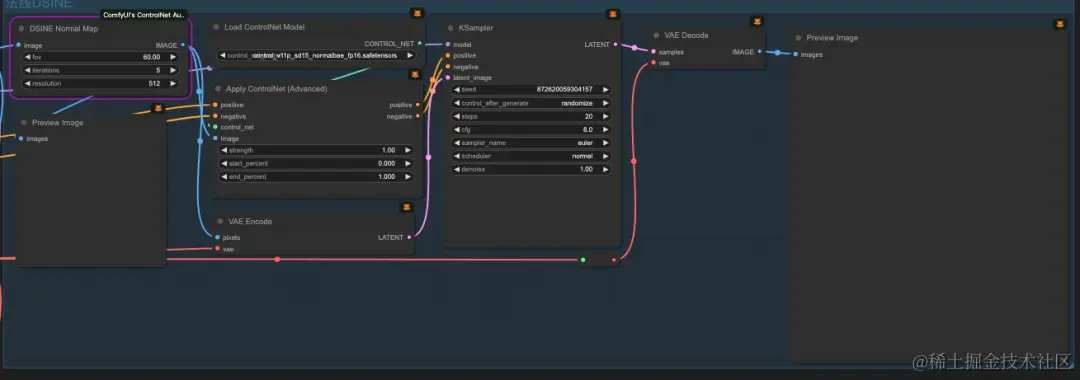Click the fox badge on Load ControlNet Model node
The height and width of the screenshot is (380, 1080).
pyautogui.click(x=417, y=13)
